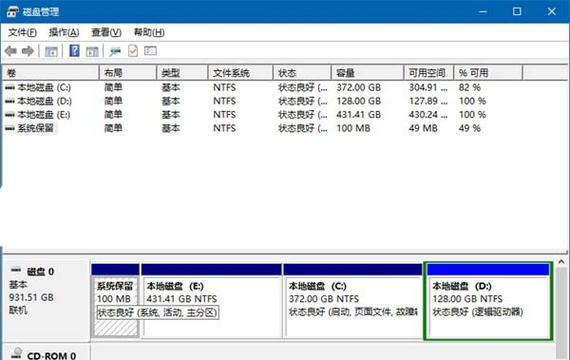
Task: Open the 操作(A) menu
Action: (64, 32)
